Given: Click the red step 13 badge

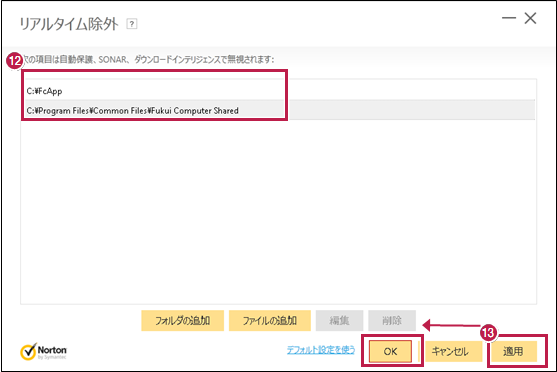Looking at the screenshot, I should 489,333.
